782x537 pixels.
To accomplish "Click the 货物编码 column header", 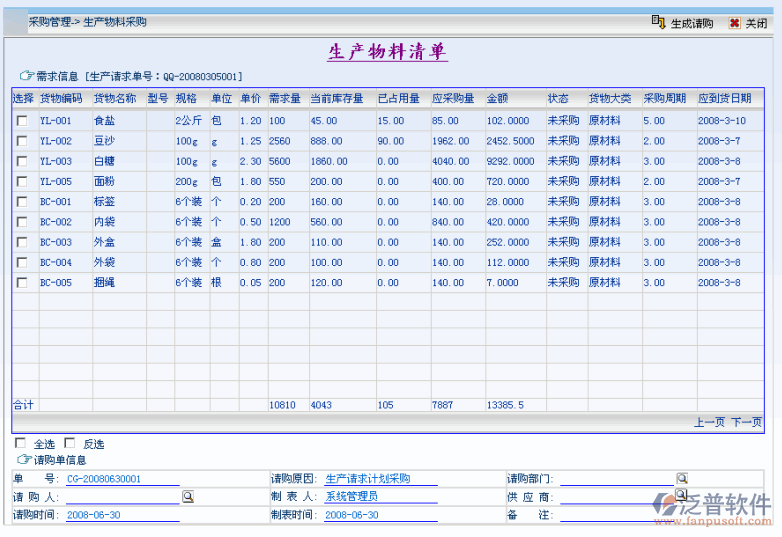I will point(60,98).
